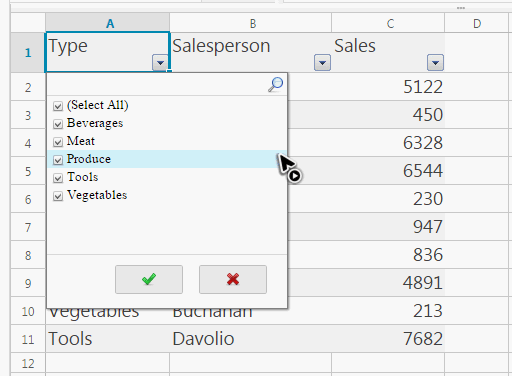The height and width of the screenshot is (376, 512).
Task: Cancel filter with red X button
Action: tap(233, 279)
